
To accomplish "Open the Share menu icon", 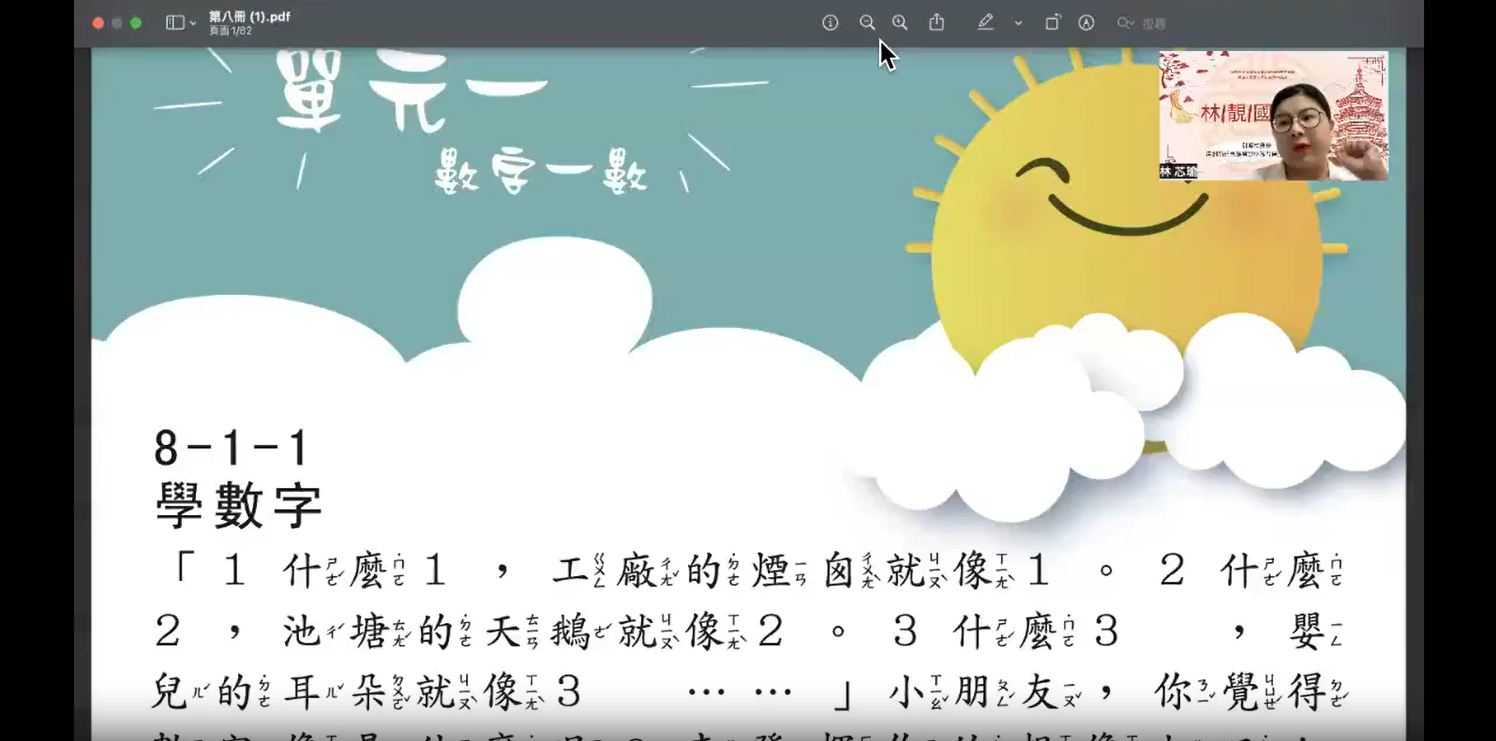I will pyautogui.click(x=937, y=22).
